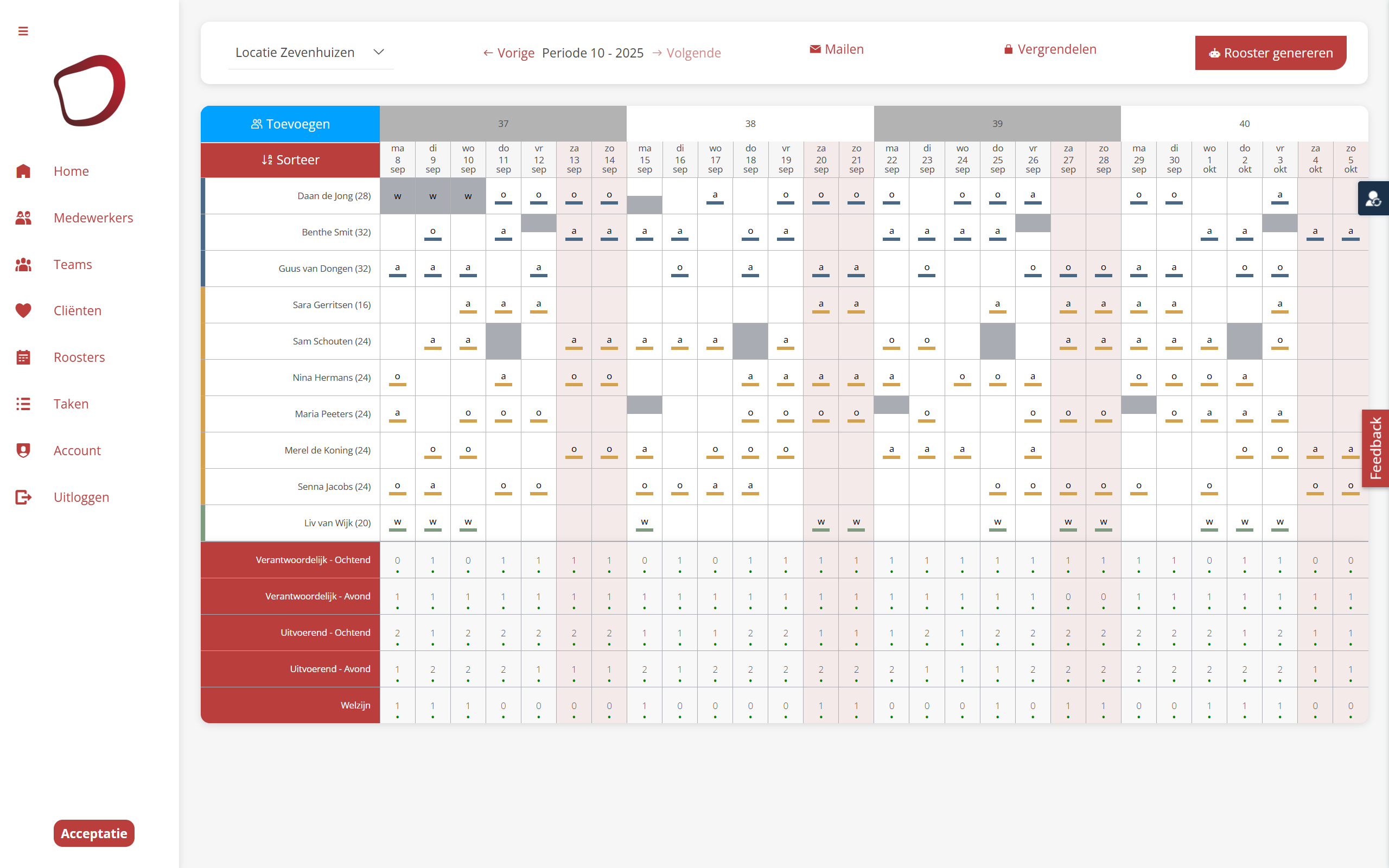Open the Feedback side tab
Viewport: 1389px width, 868px height.
pyautogui.click(x=1375, y=448)
